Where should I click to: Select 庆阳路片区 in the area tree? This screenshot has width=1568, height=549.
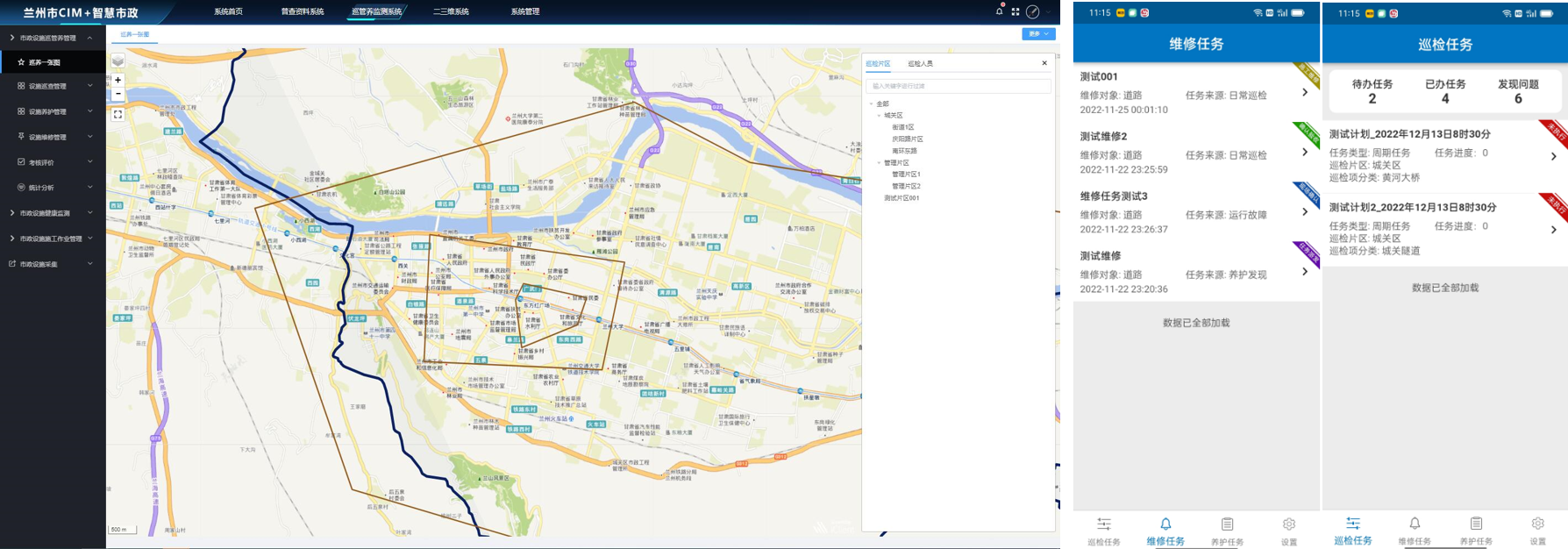pos(907,139)
